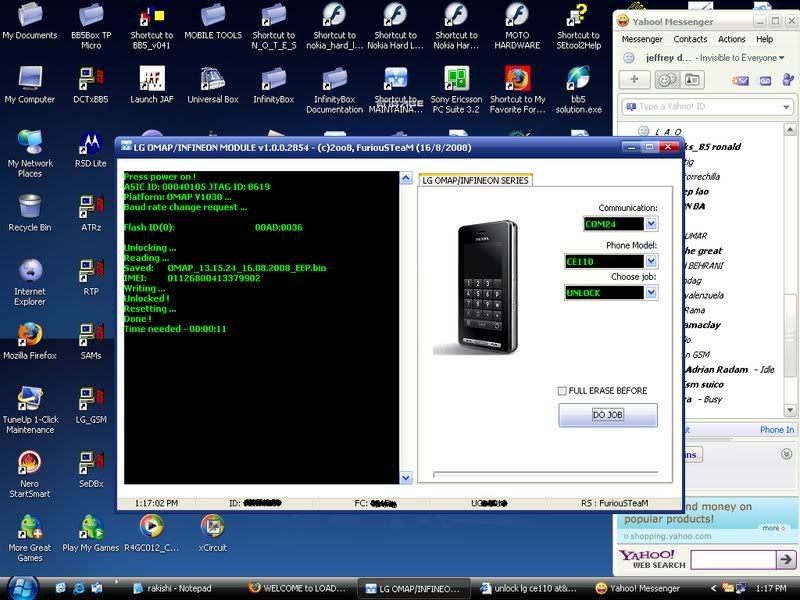Click the taskbar clock showing 1:17 PM
The width and height of the screenshot is (800, 600).
pyautogui.click(x=771, y=588)
